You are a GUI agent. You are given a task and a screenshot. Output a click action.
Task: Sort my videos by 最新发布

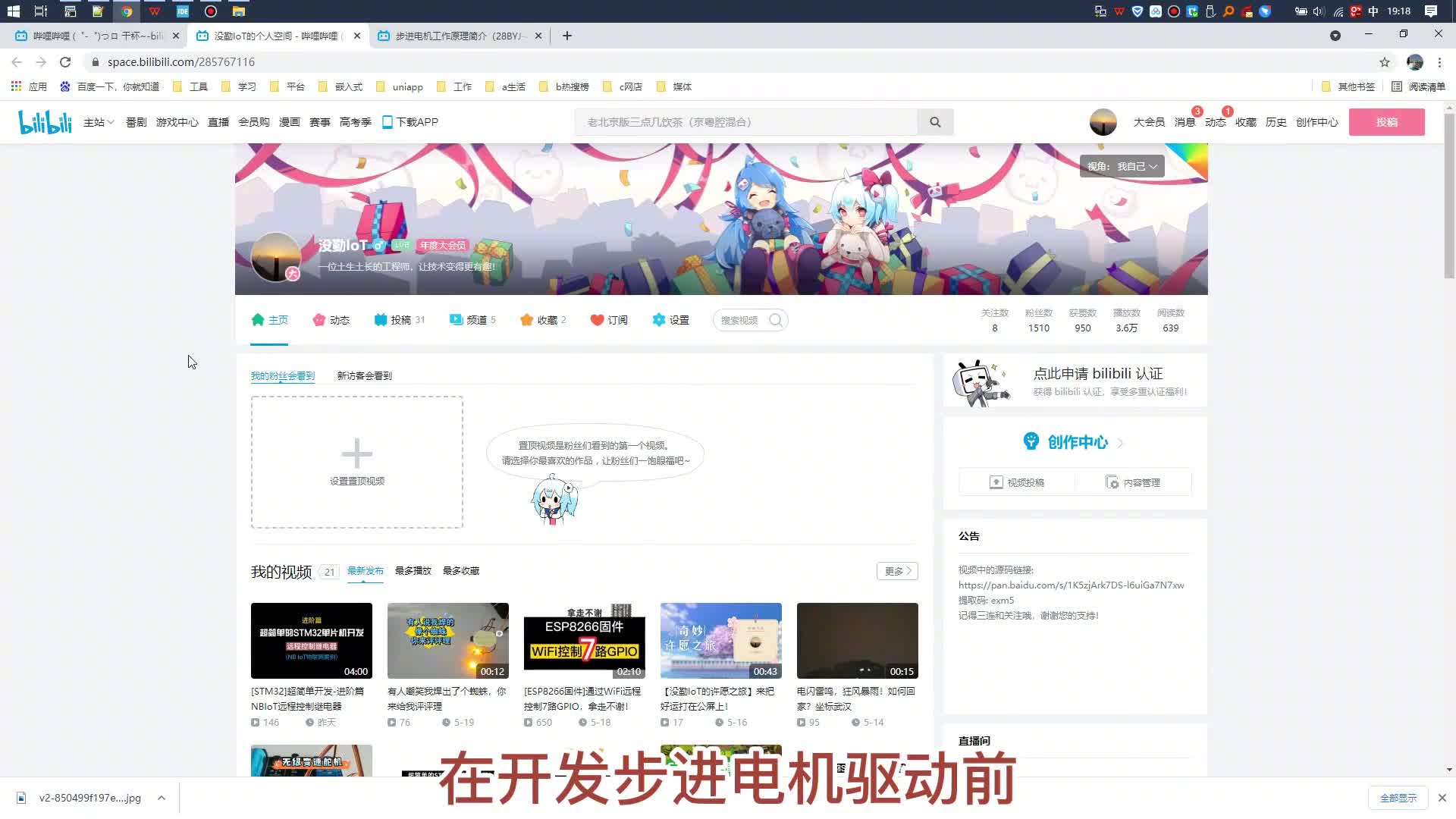tap(365, 571)
